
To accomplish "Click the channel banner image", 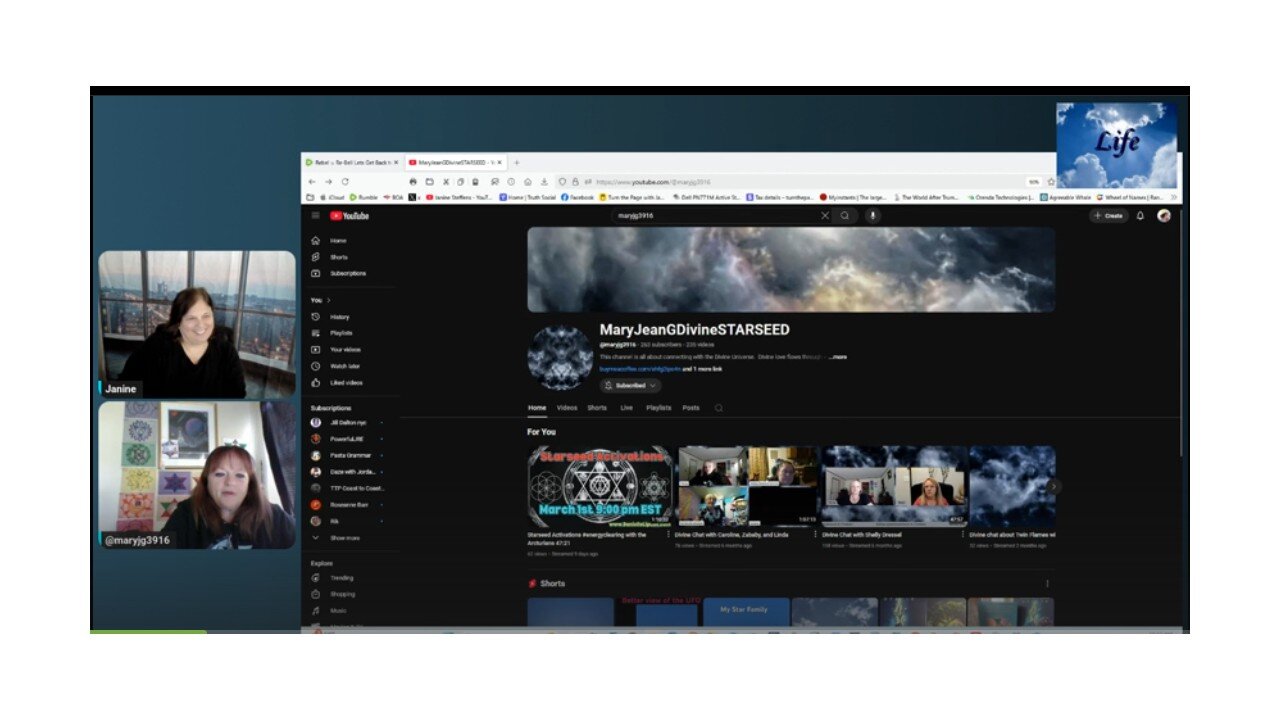I will coord(791,270).
